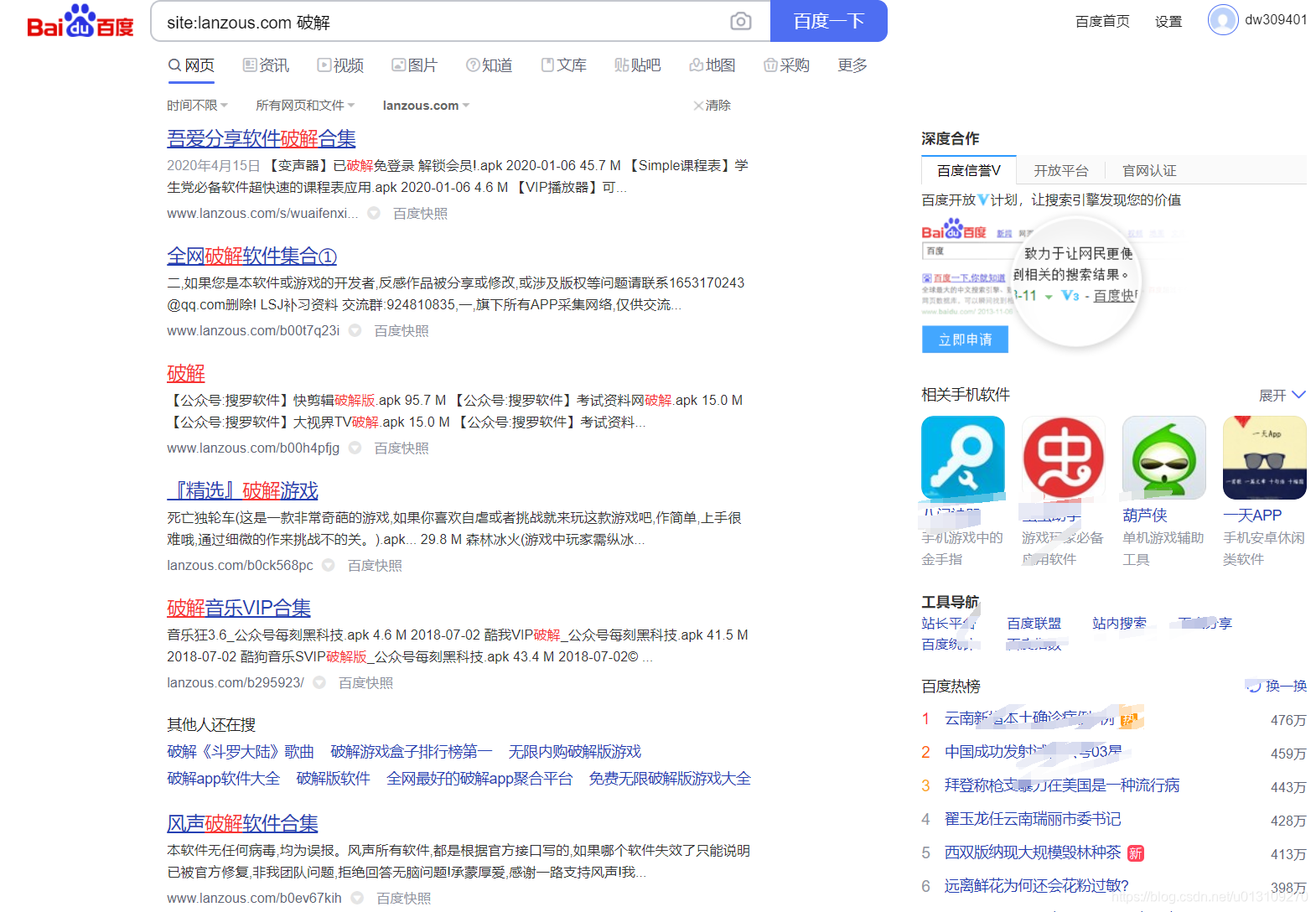Click the 清除 filter clear icon
Viewport: 1316px width, 912px height.
point(698,106)
